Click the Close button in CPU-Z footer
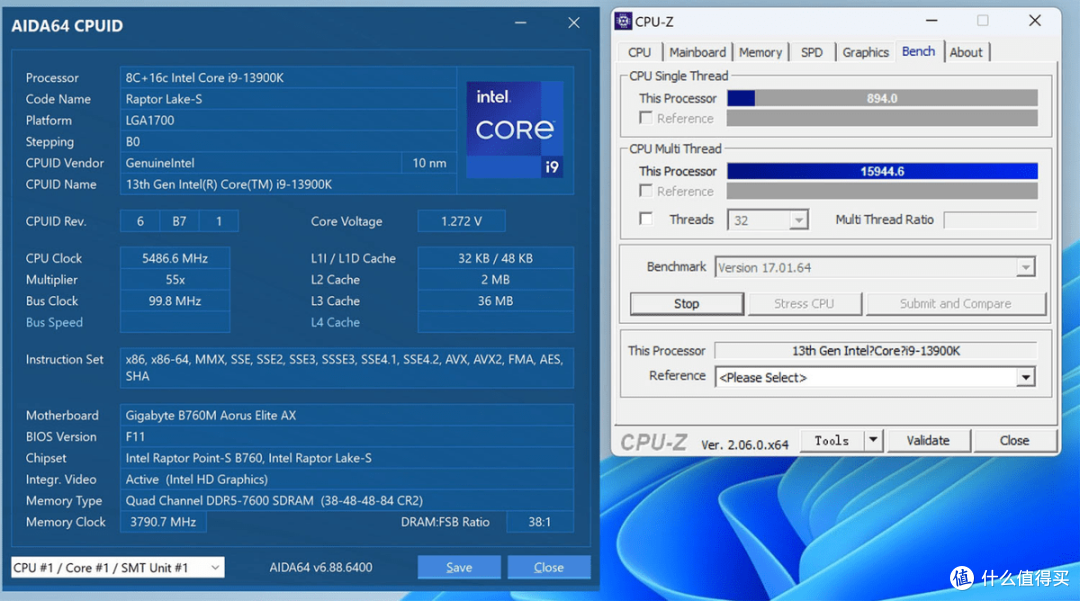 (x=1014, y=440)
